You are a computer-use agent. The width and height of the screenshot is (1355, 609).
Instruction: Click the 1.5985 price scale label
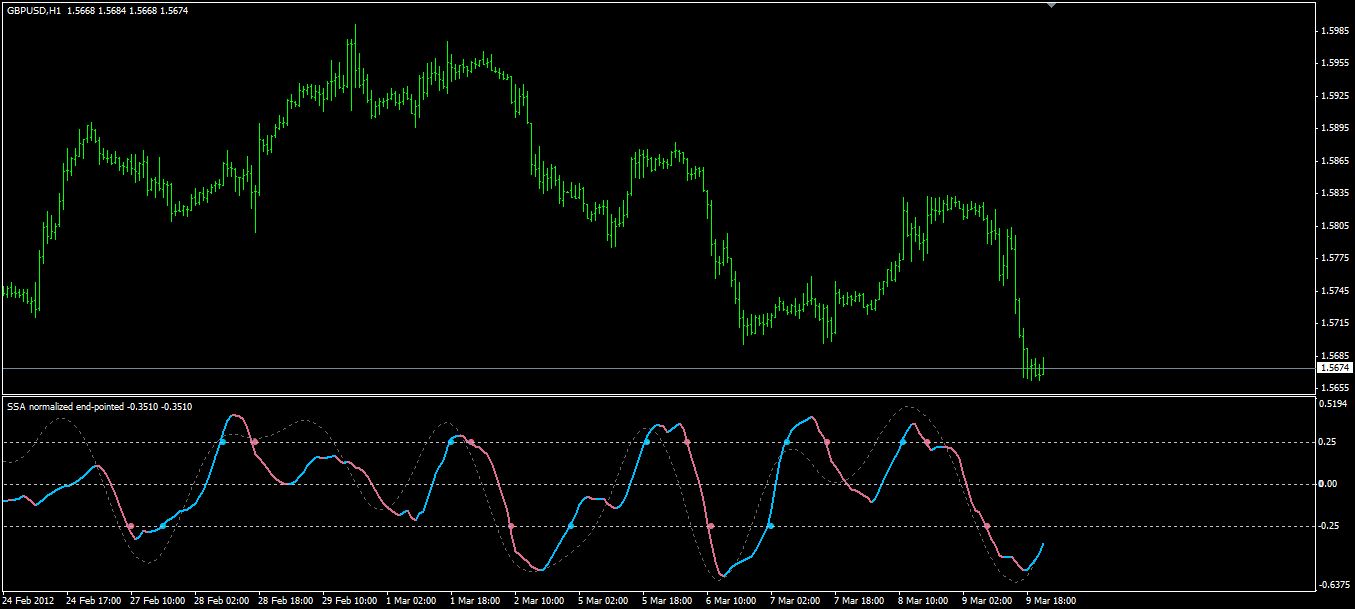click(x=1336, y=31)
